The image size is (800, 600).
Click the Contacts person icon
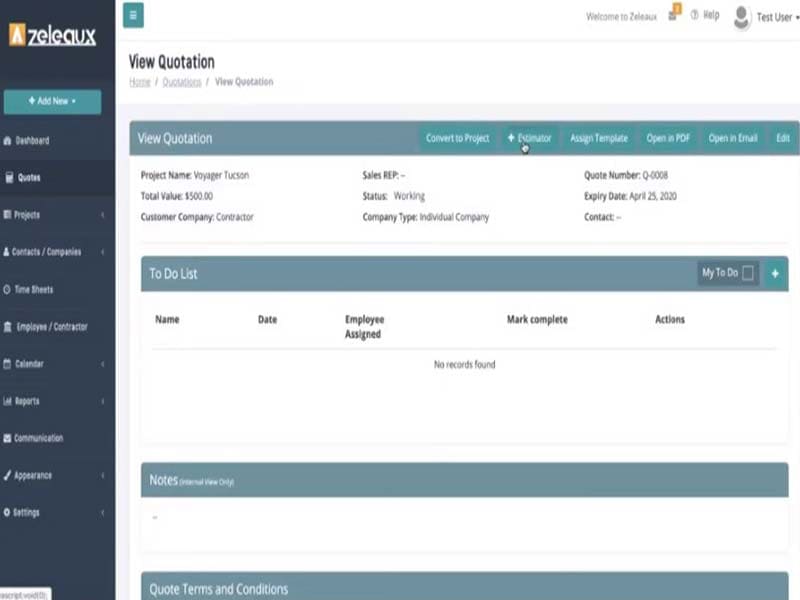point(6,252)
